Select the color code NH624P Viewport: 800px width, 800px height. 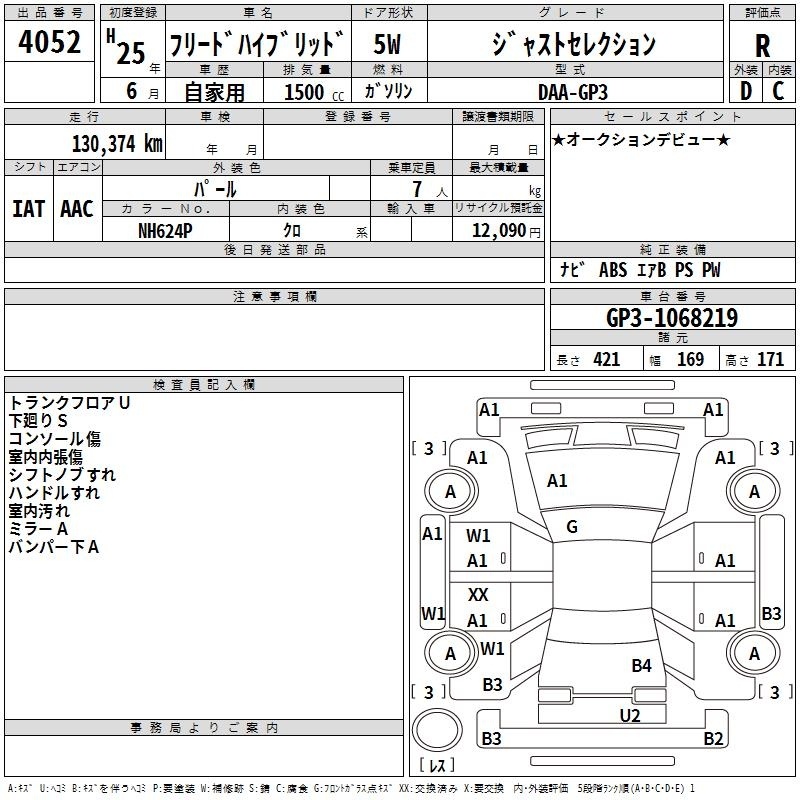(166, 230)
